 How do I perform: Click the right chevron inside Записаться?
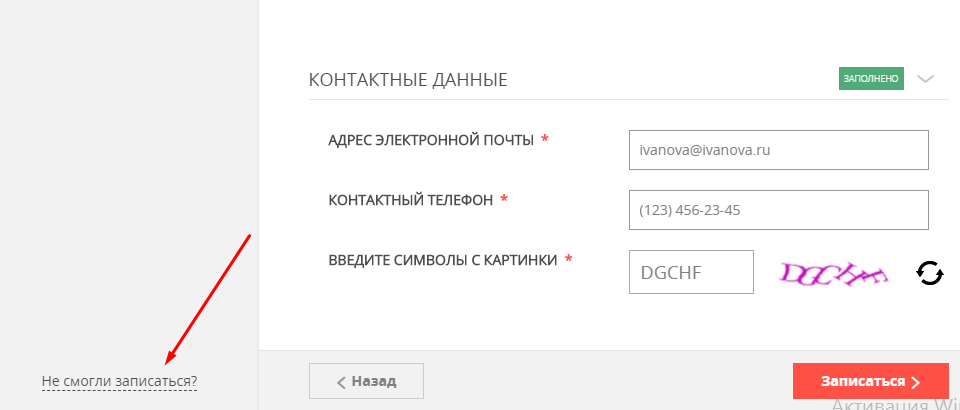(915, 382)
